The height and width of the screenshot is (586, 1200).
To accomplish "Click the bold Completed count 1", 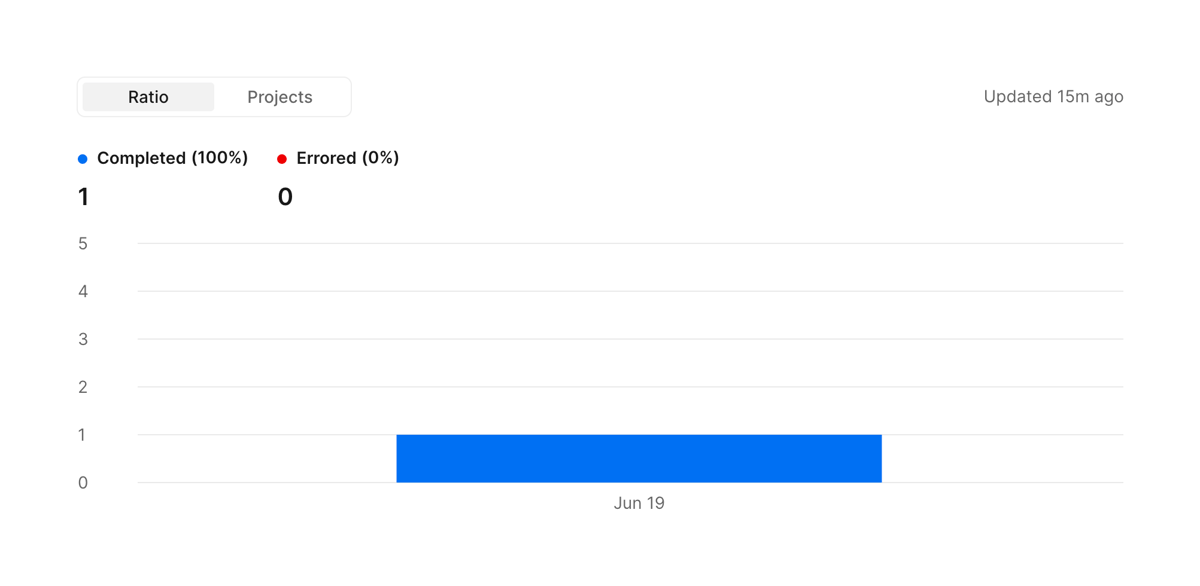I will [83, 197].
